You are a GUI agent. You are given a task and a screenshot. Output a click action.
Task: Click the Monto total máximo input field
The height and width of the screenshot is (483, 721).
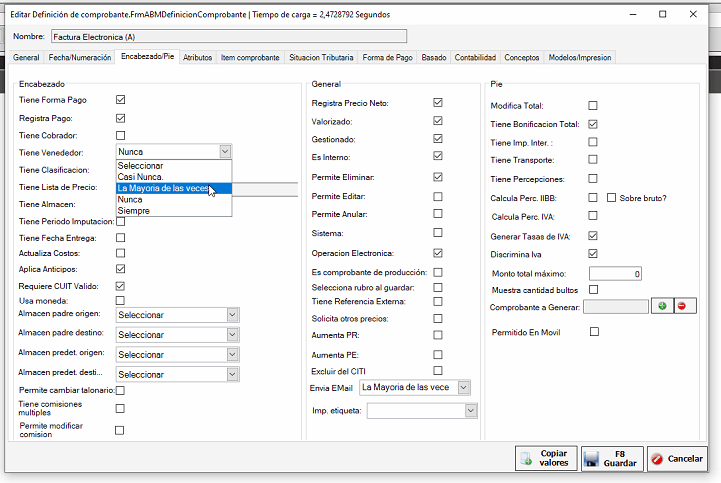pos(615,273)
